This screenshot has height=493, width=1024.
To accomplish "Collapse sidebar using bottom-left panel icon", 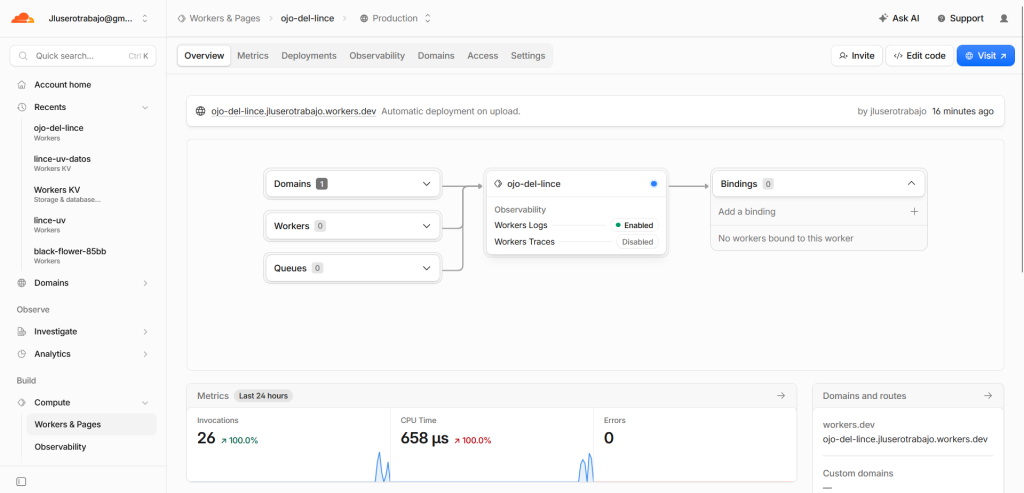I will (21, 481).
